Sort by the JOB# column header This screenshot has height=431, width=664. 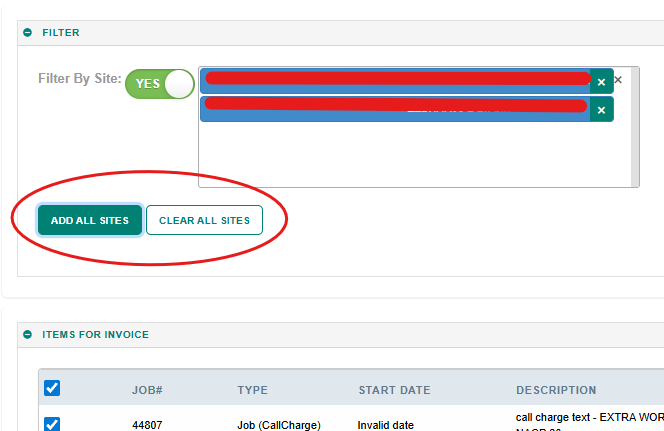[x=147, y=390]
